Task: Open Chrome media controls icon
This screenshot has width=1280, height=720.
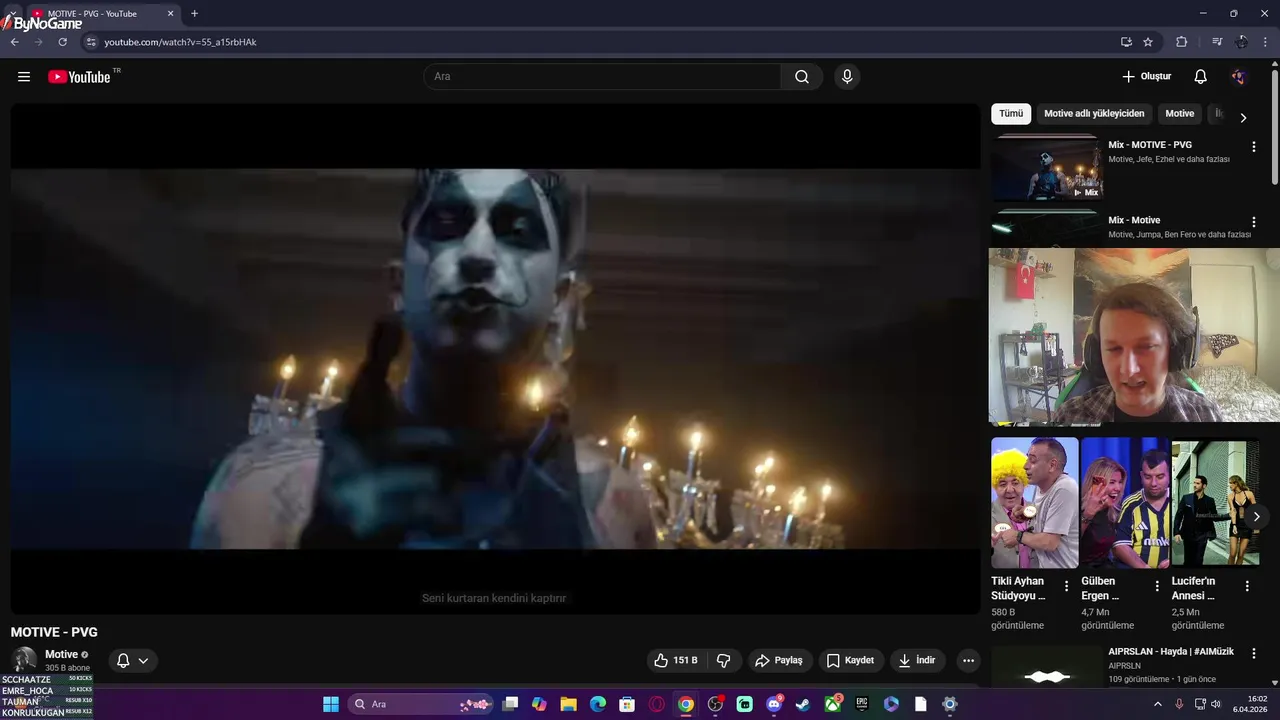Action: click(x=1217, y=42)
